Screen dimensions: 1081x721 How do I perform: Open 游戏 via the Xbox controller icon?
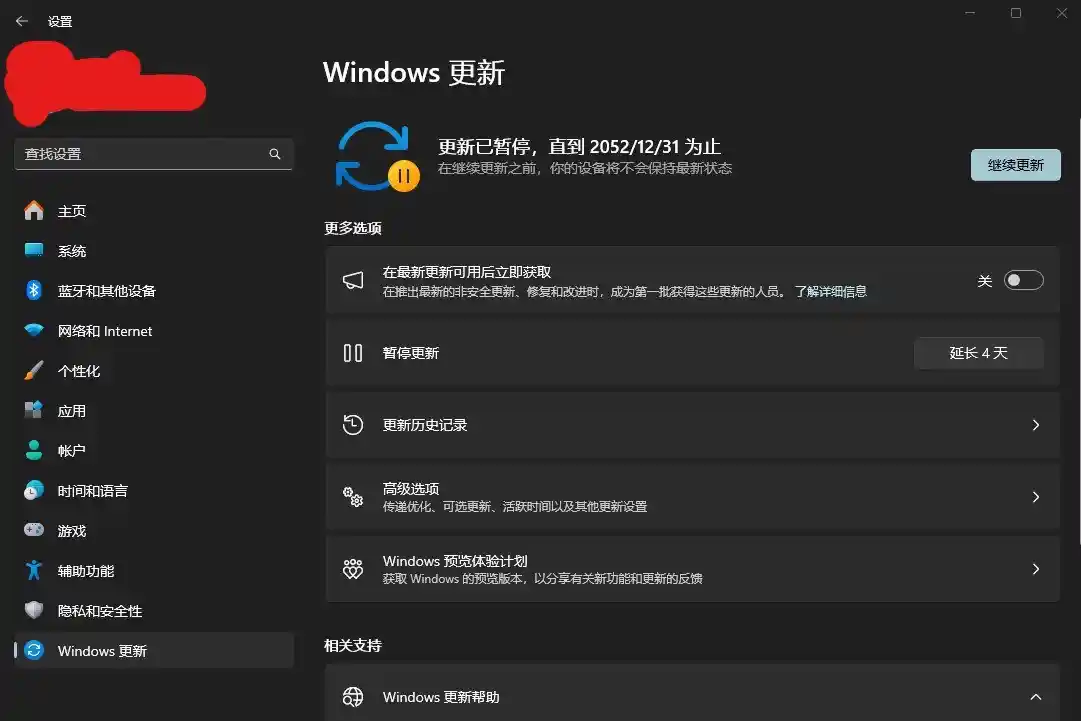[33, 531]
